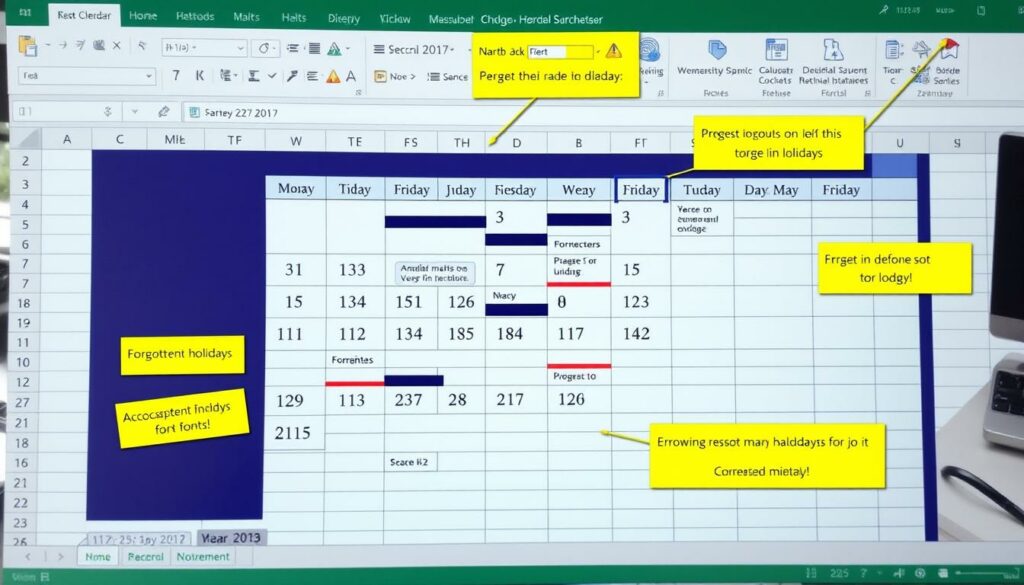
Task: Select the cell containing 151
Action: [x=409, y=302]
